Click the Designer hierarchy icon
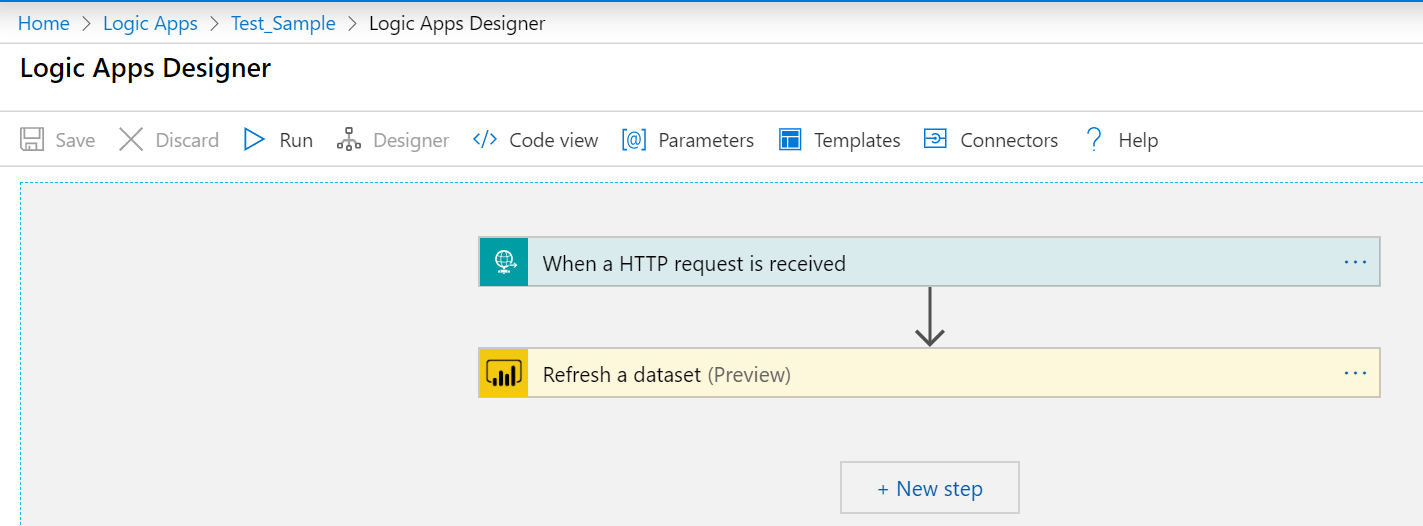This screenshot has height=526, width=1423. tap(349, 140)
